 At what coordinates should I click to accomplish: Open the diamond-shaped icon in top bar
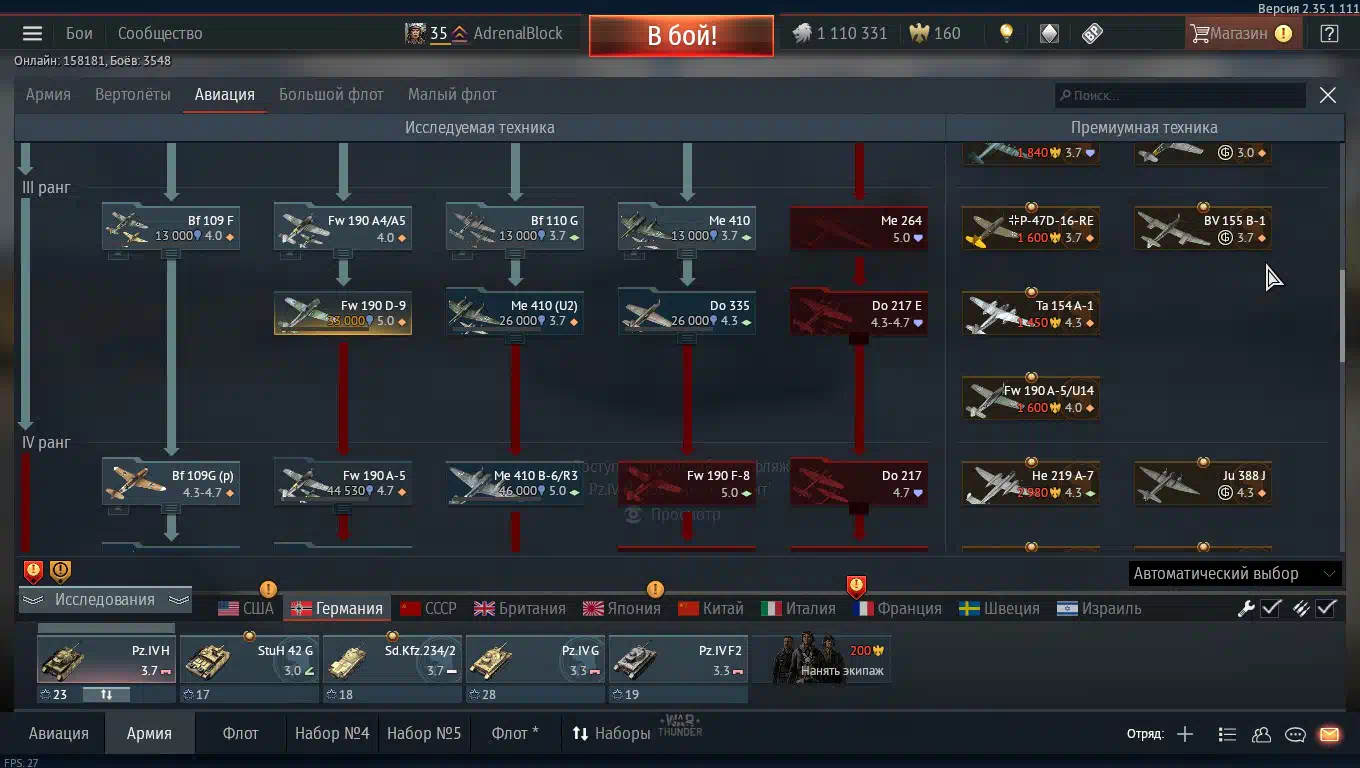click(x=1049, y=33)
